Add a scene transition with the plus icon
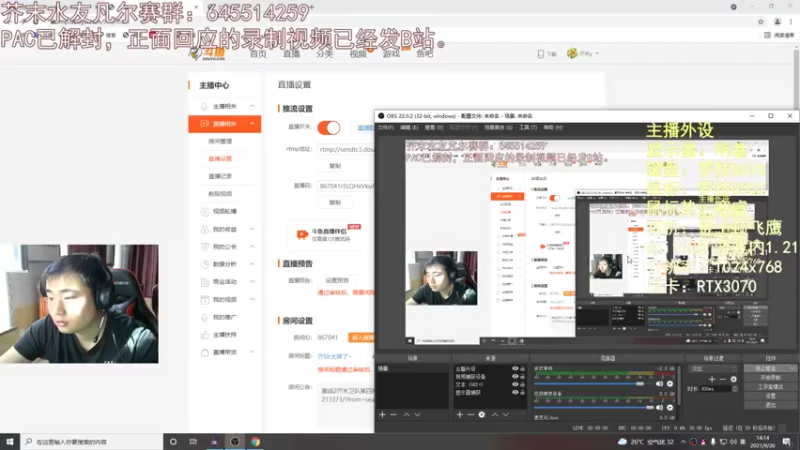This screenshot has width=800, height=450. [x=712, y=379]
